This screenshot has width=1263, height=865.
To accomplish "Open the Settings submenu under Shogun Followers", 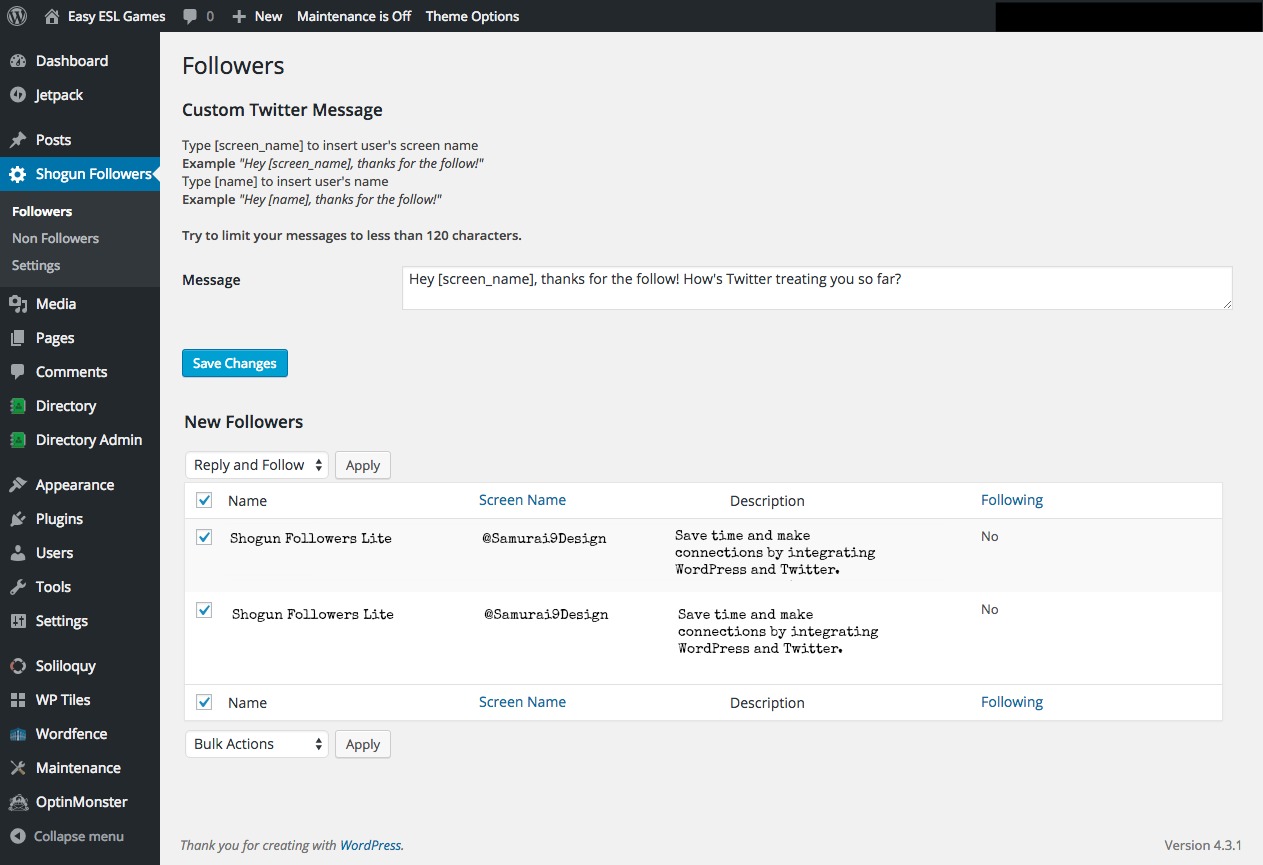I will click(x=36, y=265).
